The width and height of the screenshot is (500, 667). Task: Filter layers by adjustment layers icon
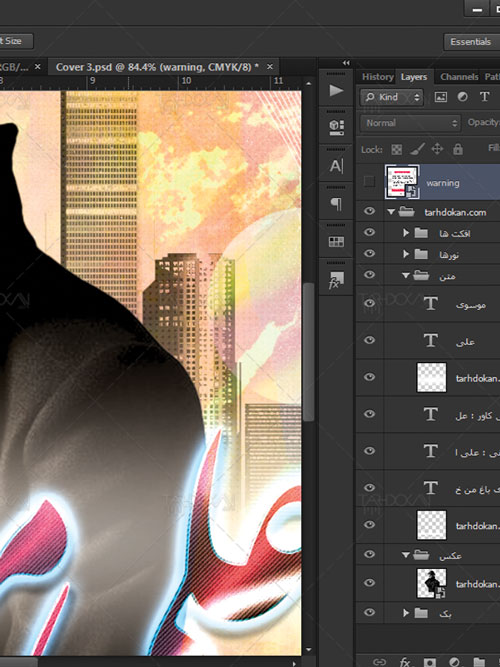coord(463,97)
